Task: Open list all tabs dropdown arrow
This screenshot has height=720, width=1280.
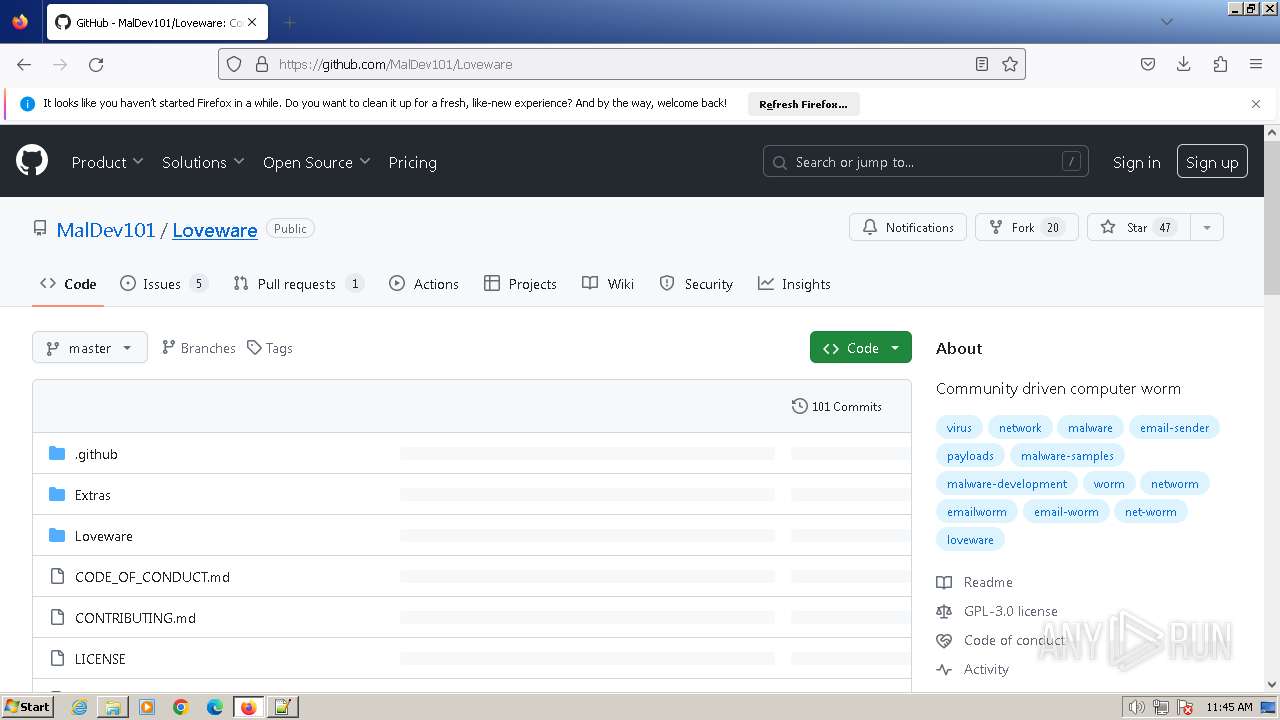Action: point(1167,22)
